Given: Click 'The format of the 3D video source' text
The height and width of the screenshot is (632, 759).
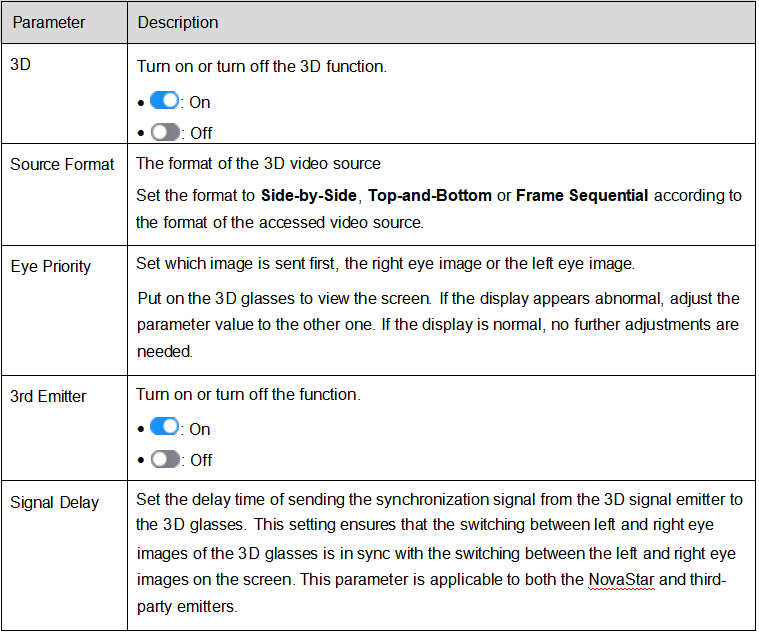Looking at the screenshot, I should (x=258, y=164).
